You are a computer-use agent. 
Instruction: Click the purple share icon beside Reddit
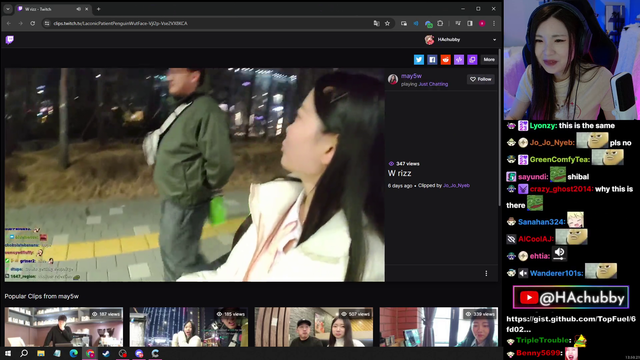pos(459,60)
